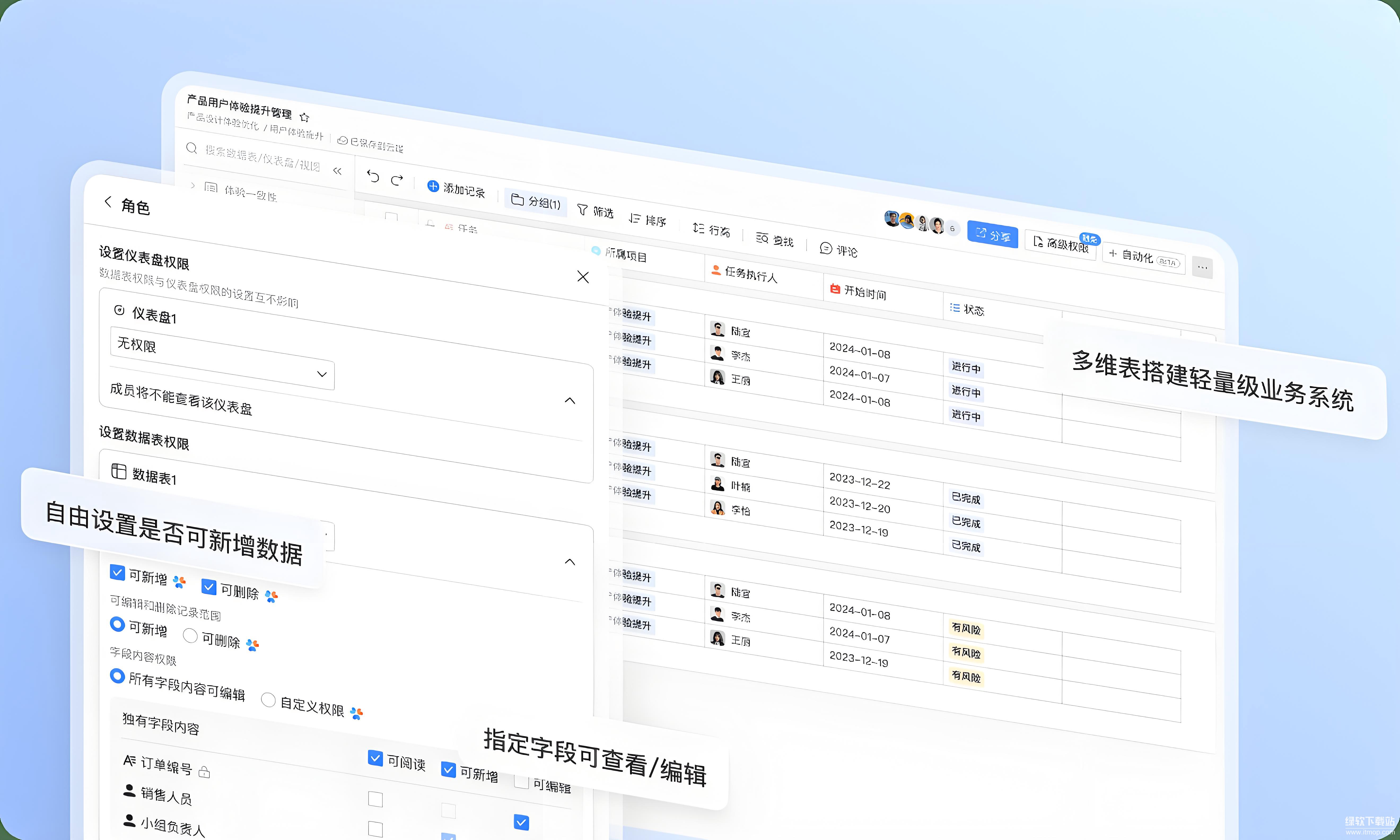
Task: Click the dashboard icon beside 仪表盘1
Action: click(119, 310)
